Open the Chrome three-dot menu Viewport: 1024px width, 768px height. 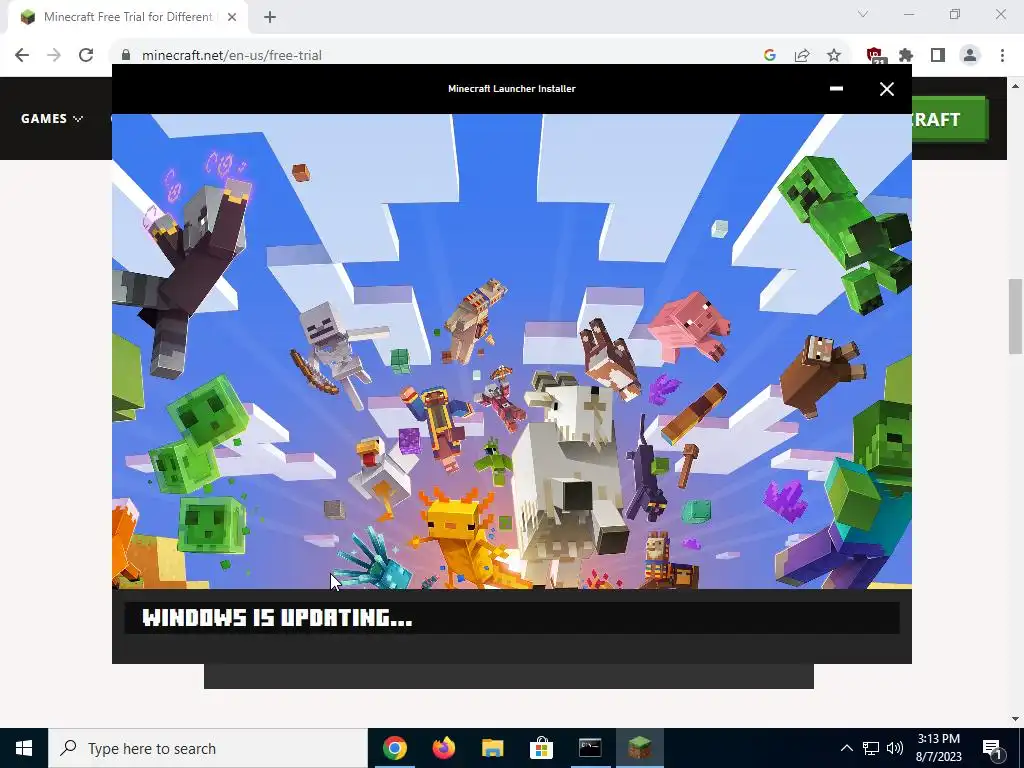coord(1002,55)
